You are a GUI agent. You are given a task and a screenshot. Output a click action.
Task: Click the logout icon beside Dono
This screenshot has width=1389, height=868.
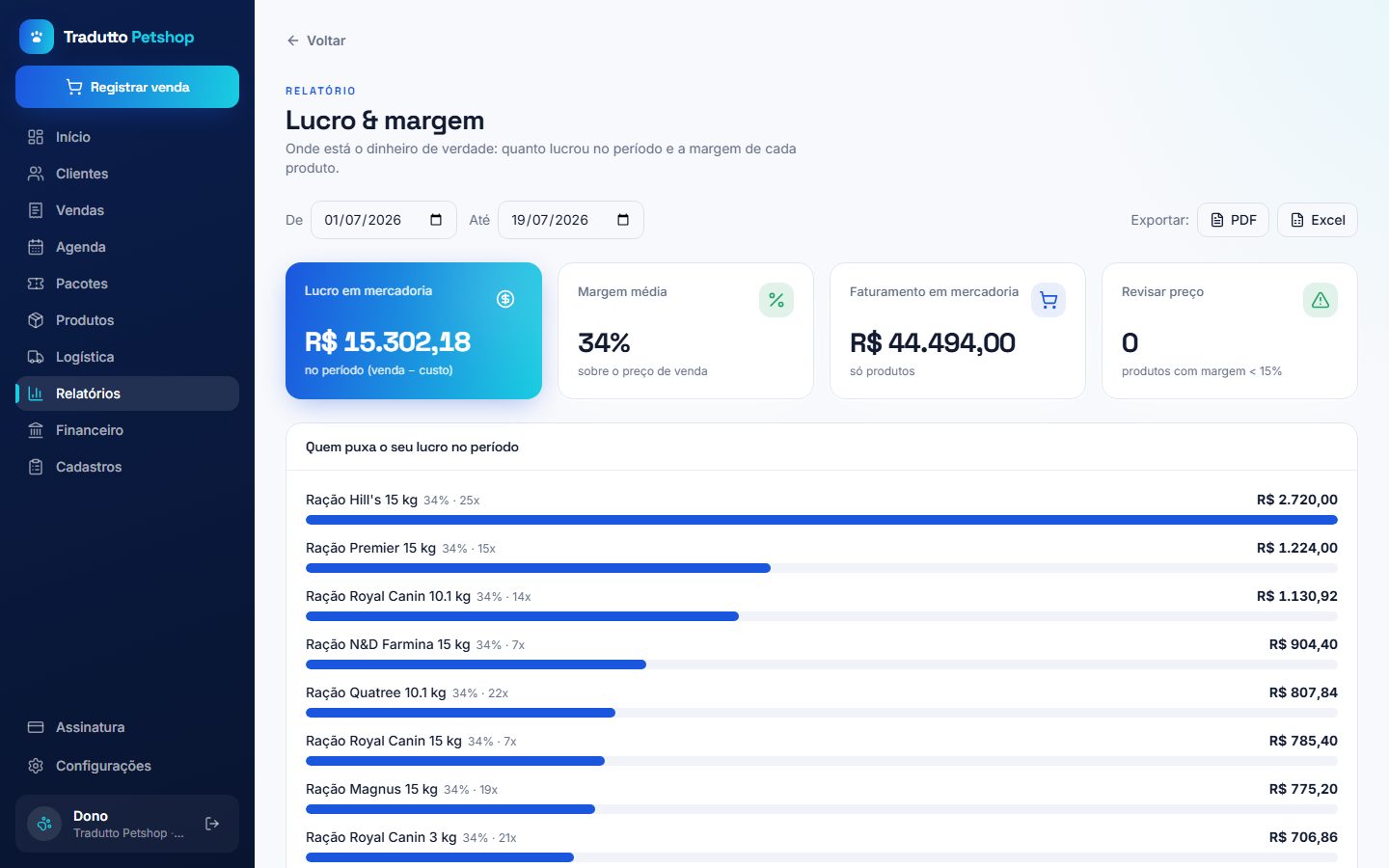[212, 824]
